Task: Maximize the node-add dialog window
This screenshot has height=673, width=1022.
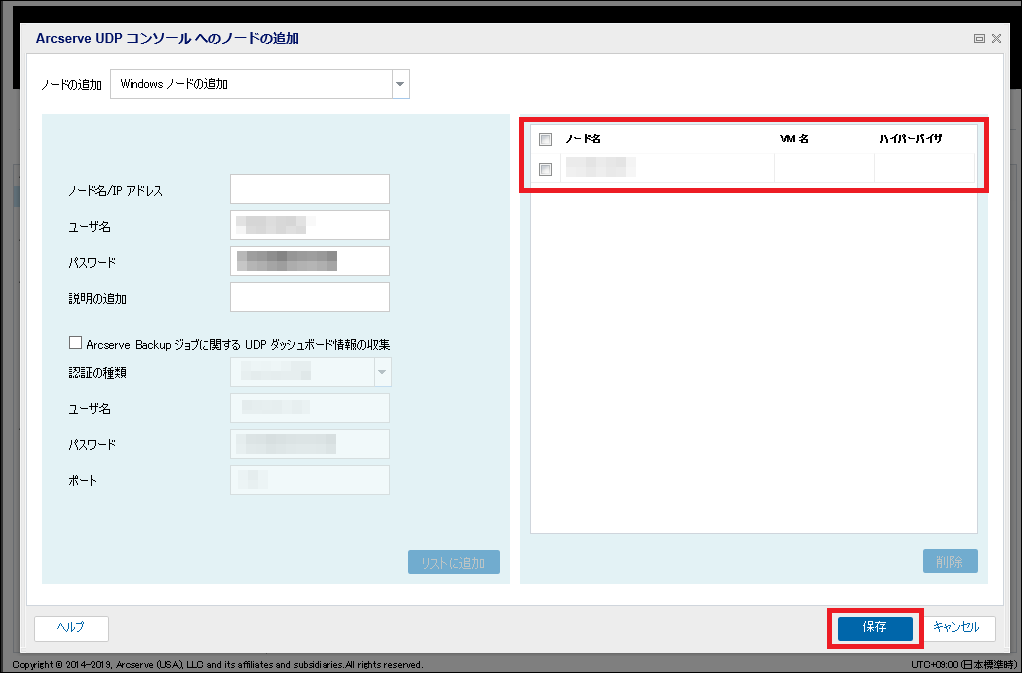Action: [979, 39]
